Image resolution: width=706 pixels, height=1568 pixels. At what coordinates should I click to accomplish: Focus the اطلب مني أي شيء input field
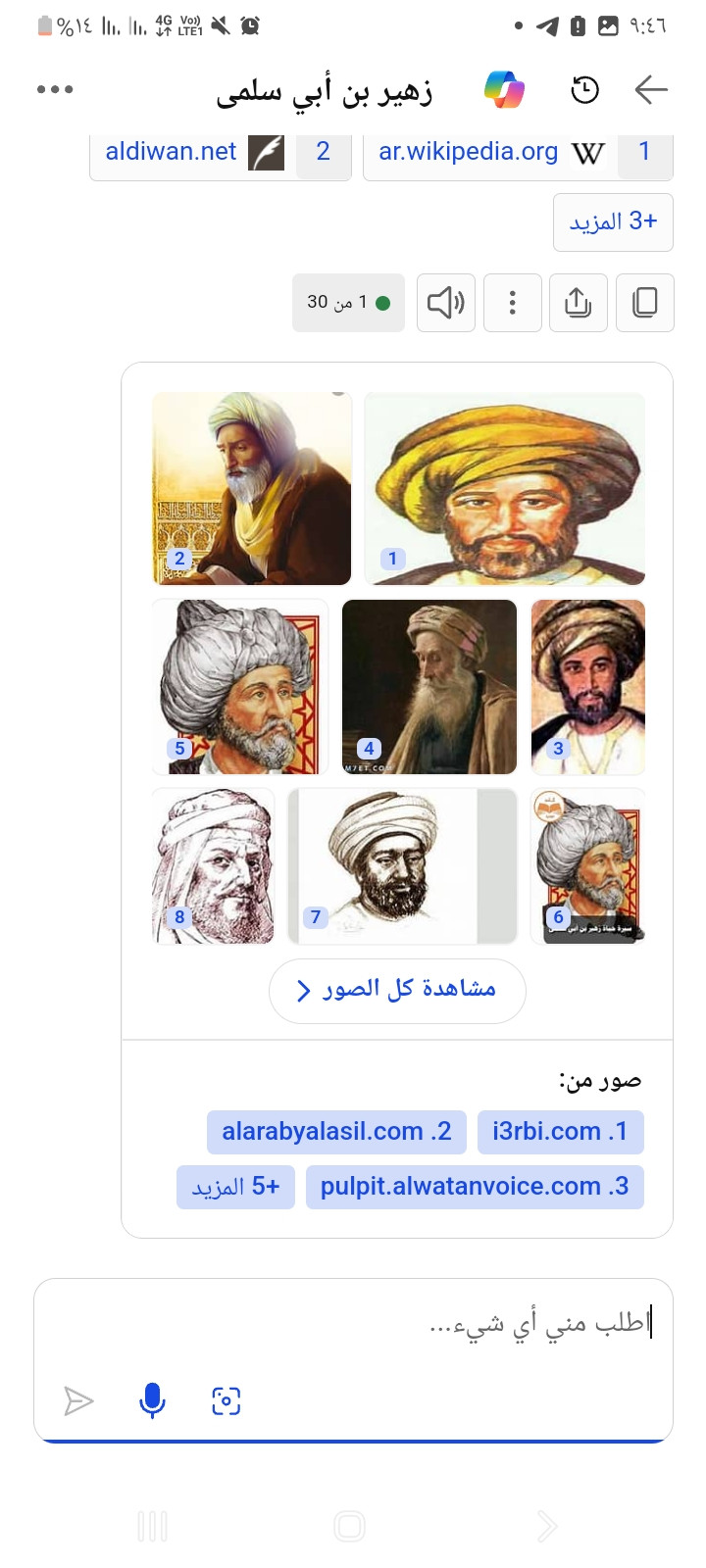pos(353,1324)
